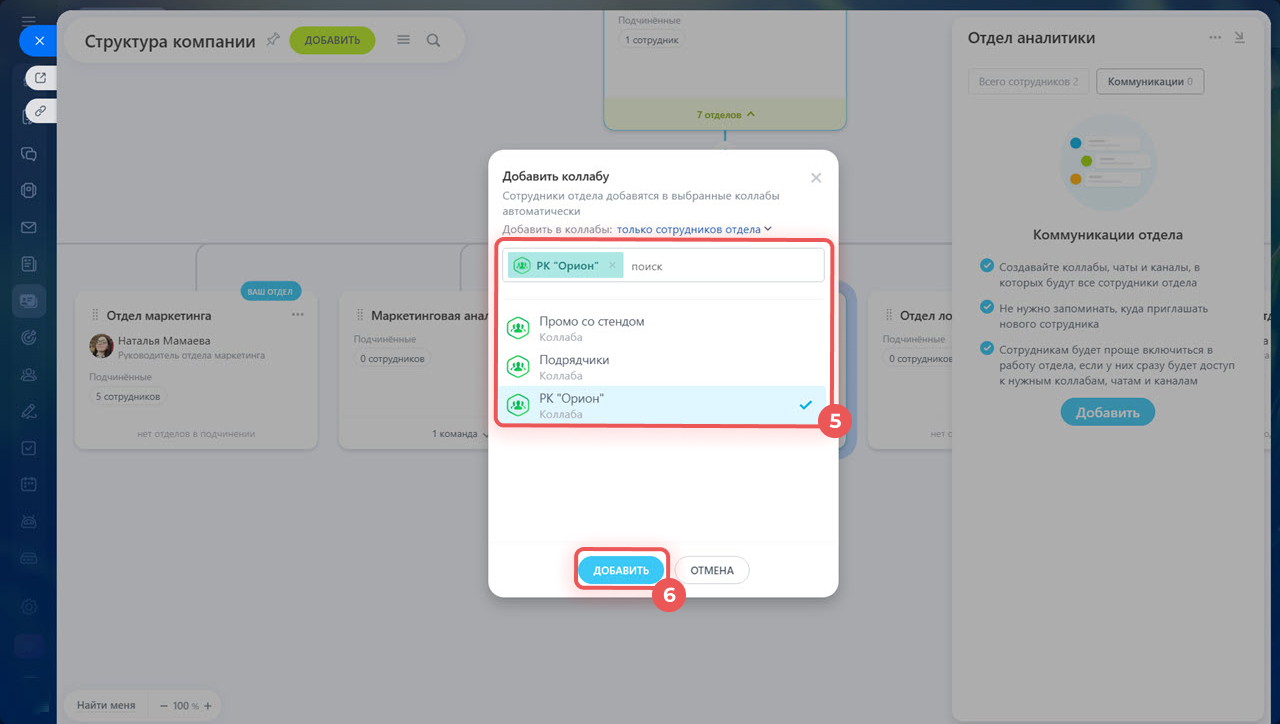Click ОТМЕНА to cancel dialog
The height and width of the screenshot is (724, 1280).
(x=712, y=570)
